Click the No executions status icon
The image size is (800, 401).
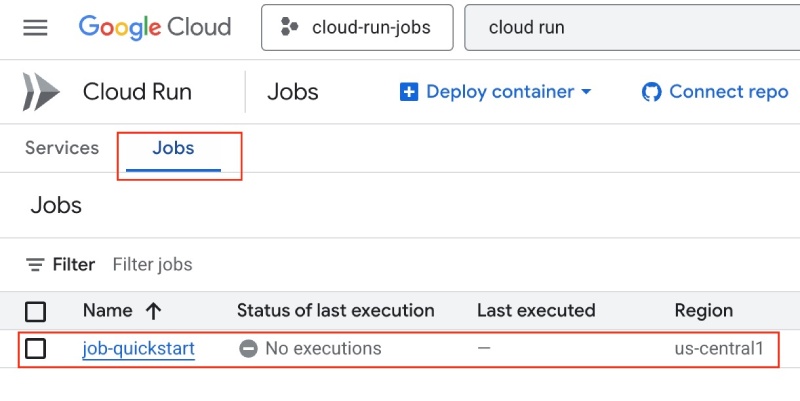248,349
